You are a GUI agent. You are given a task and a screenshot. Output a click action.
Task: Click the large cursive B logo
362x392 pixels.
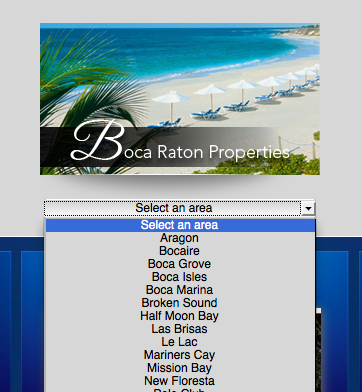click(98, 141)
